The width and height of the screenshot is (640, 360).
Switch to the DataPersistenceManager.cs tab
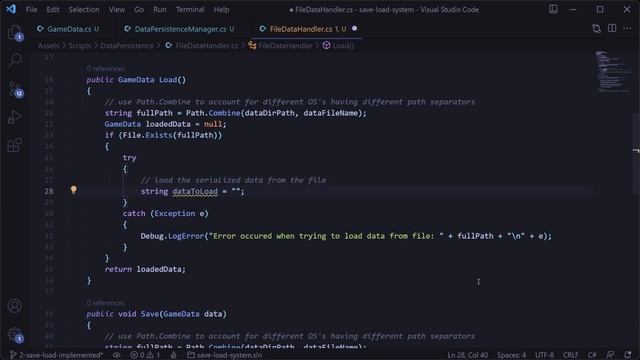point(180,29)
